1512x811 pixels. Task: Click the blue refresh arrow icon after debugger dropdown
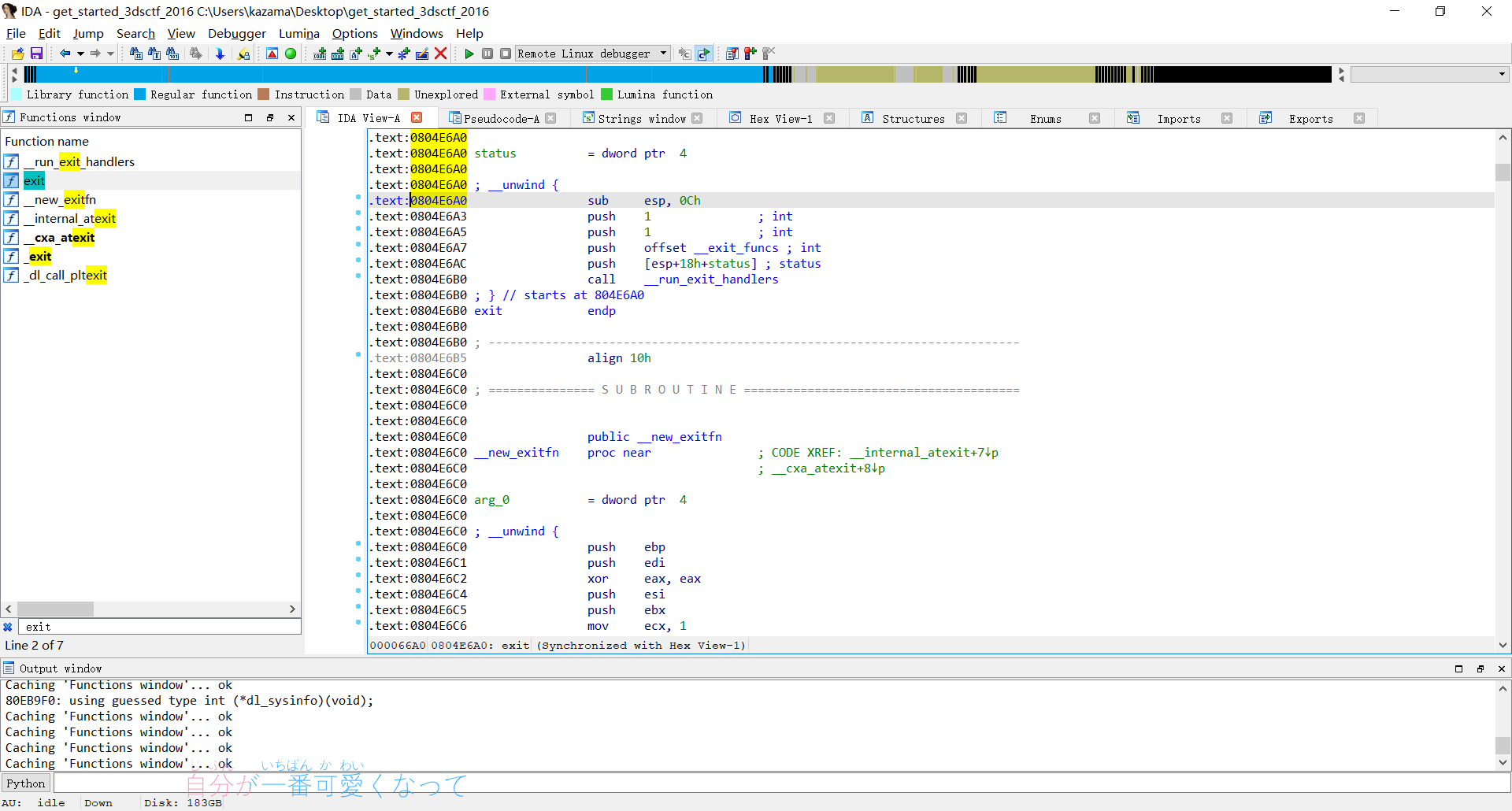click(x=704, y=54)
